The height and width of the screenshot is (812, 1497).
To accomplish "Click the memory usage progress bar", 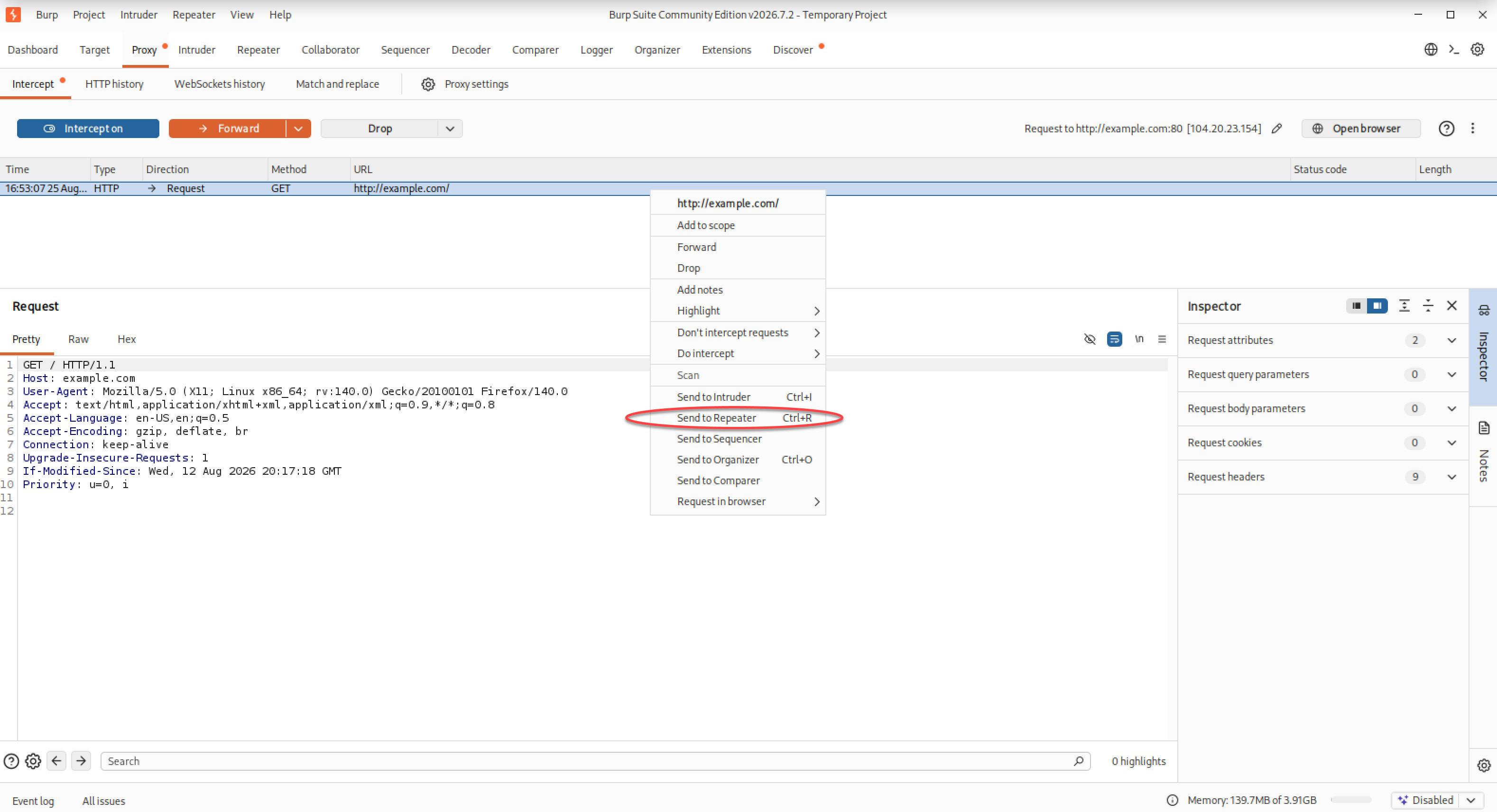I will (1350, 800).
